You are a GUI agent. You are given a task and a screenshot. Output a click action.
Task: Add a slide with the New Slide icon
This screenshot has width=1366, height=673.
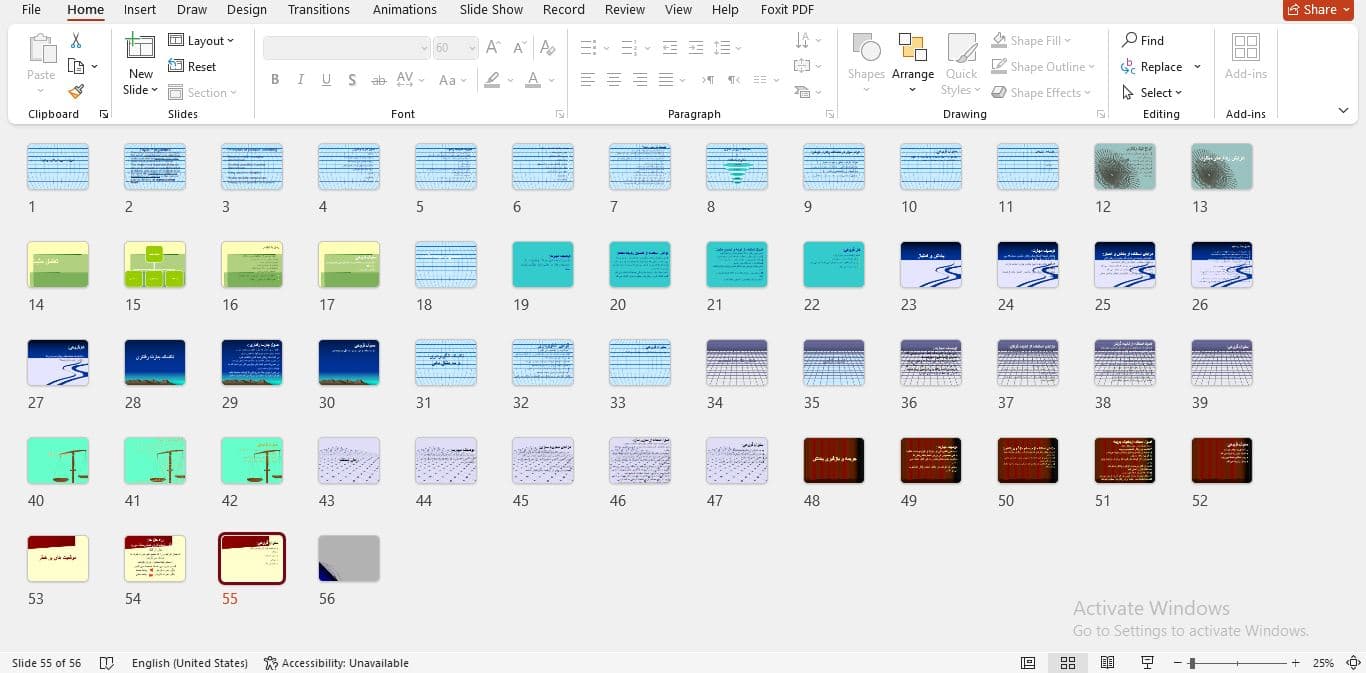pyautogui.click(x=140, y=48)
